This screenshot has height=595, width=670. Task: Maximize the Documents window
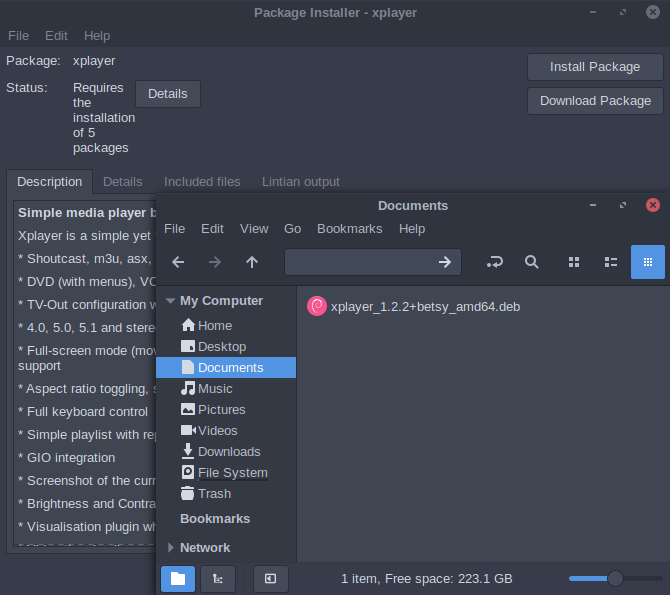click(623, 205)
